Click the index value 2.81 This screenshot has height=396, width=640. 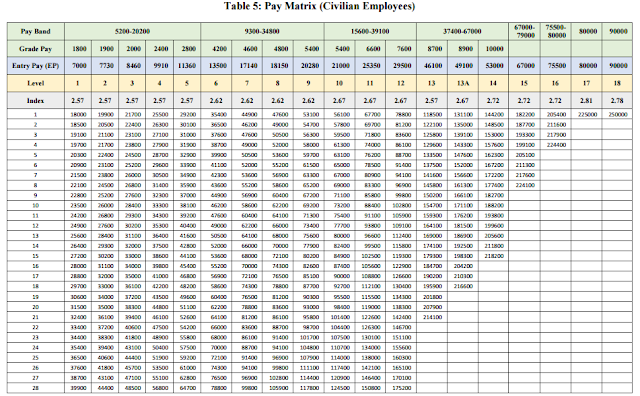pyautogui.click(x=586, y=100)
